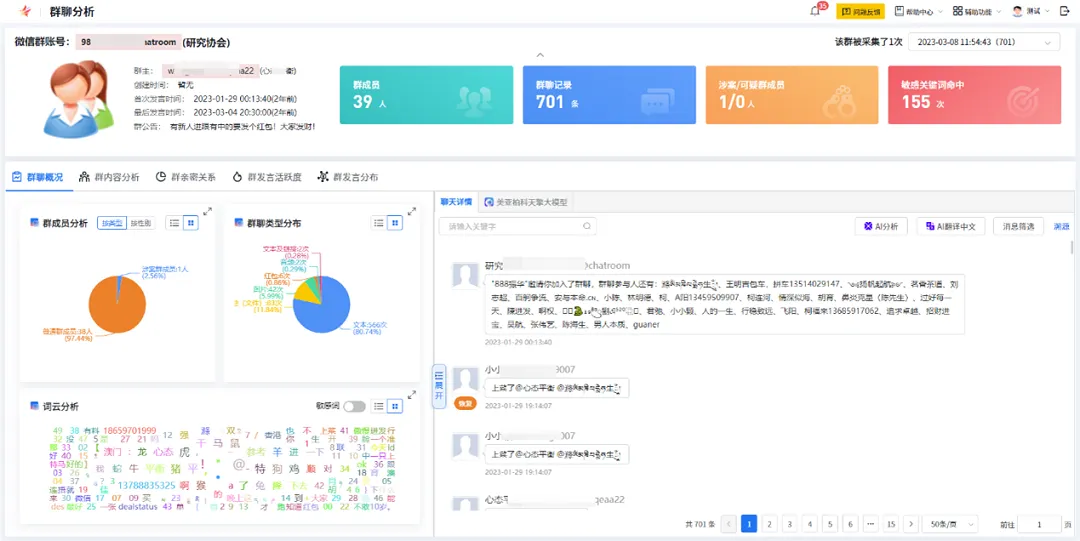The width and height of the screenshot is (1080, 541).
Task: Go to page 6 of chat records
Action: click(x=850, y=524)
